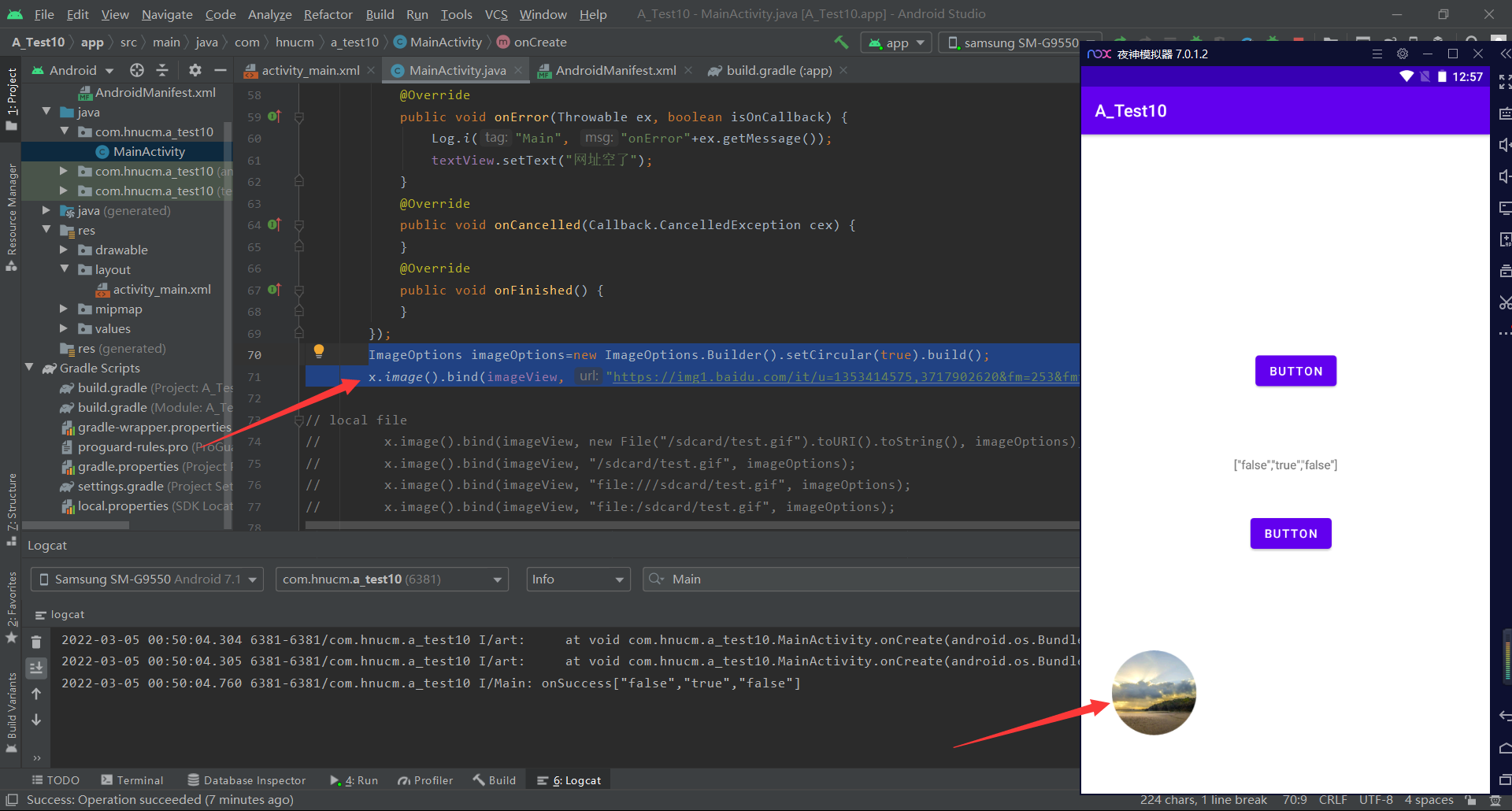Switch to activity_main.xml editor tab
This screenshot has width=1512, height=811.
click(310, 70)
